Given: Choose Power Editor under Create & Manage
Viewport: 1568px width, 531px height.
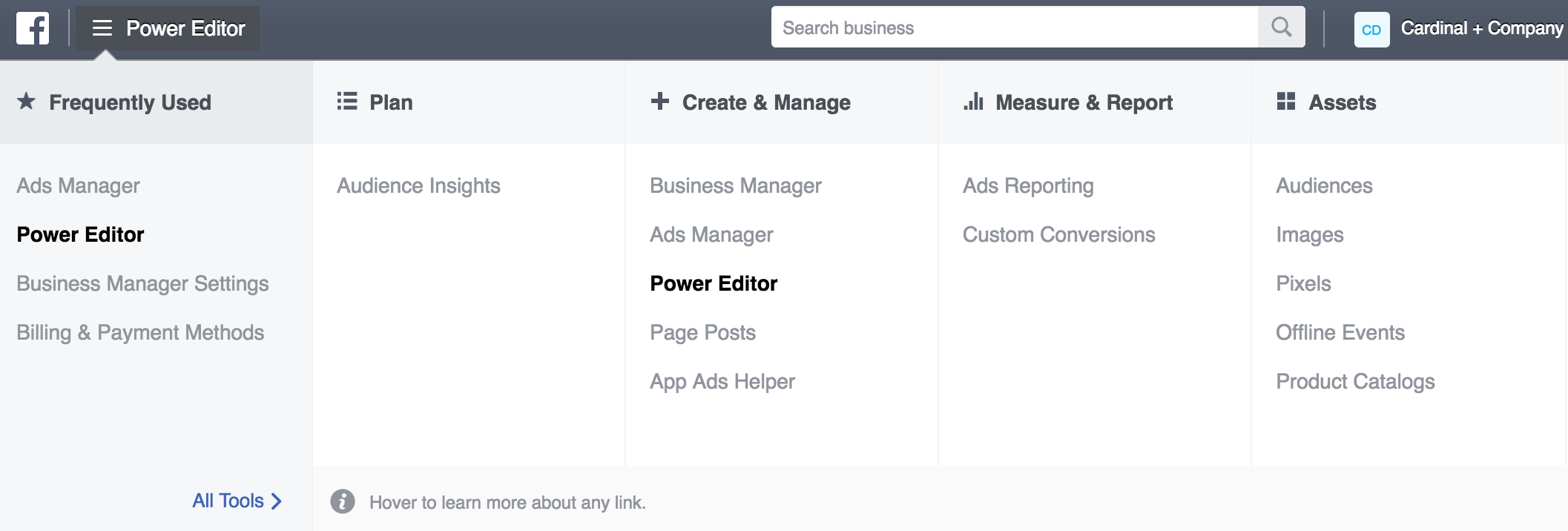Looking at the screenshot, I should [714, 283].
